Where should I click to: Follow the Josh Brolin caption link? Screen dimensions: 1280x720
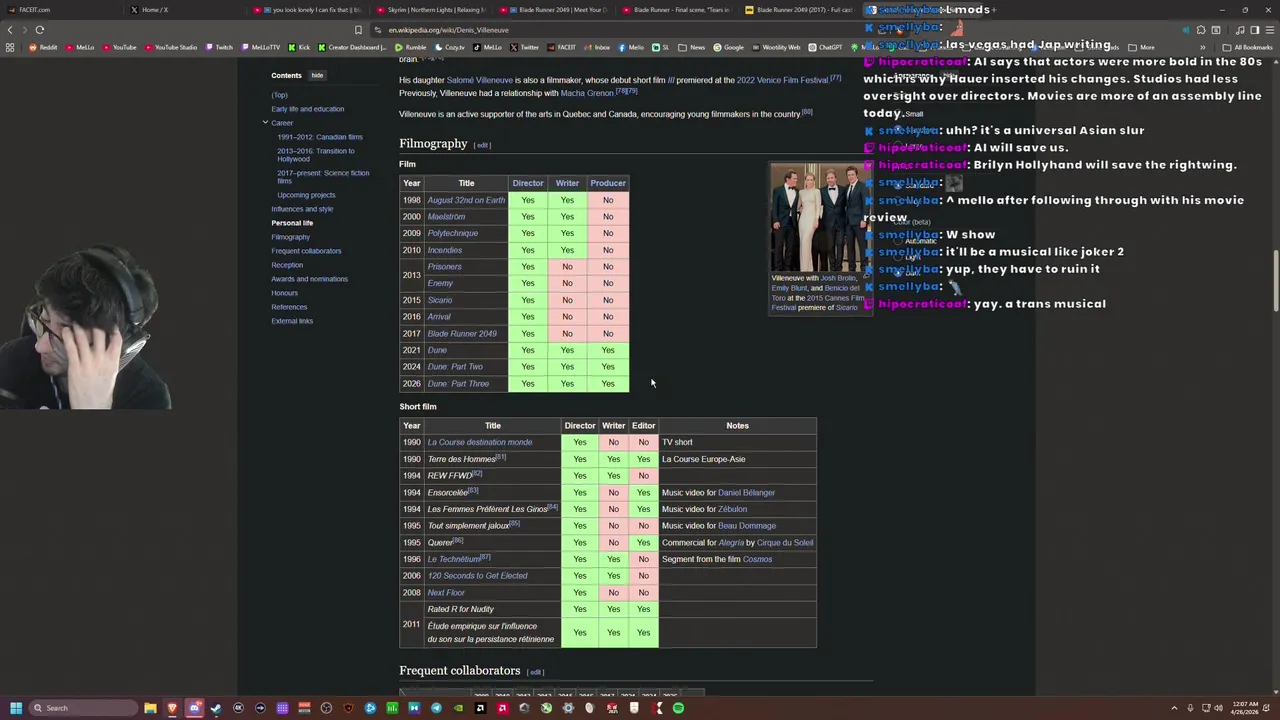pyautogui.click(x=839, y=278)
